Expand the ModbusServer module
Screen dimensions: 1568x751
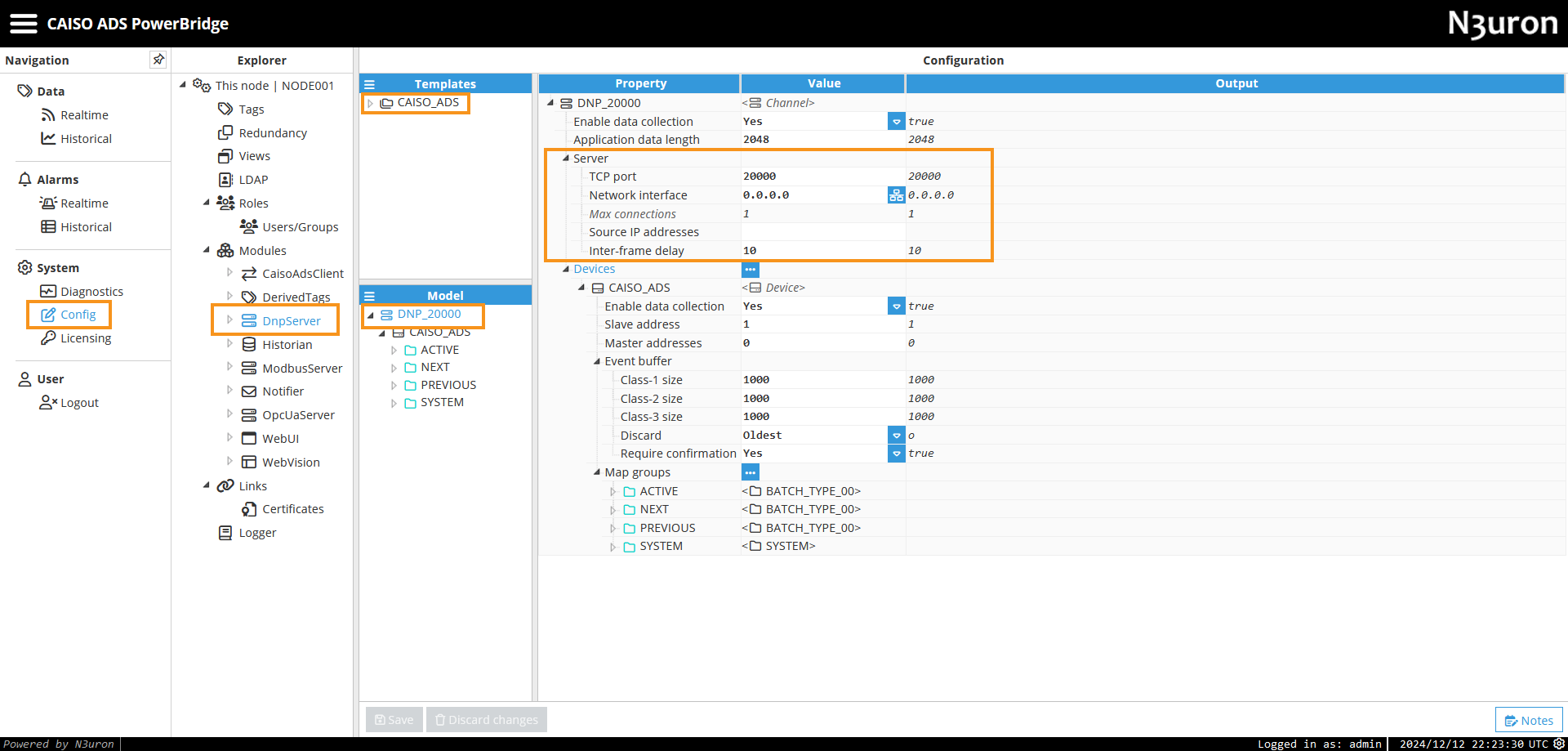click(x=229, y=368)
